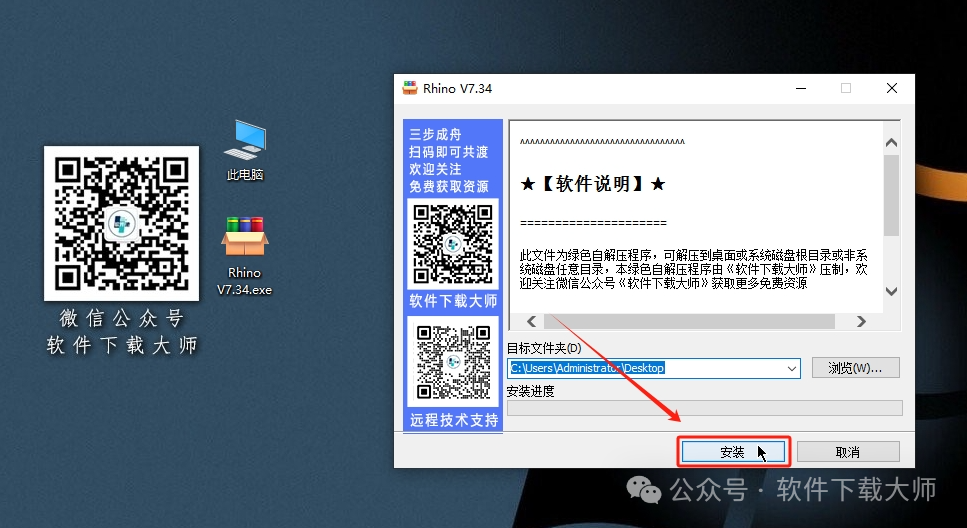Close the Rhino V7.34 installer window

[892, 88]
